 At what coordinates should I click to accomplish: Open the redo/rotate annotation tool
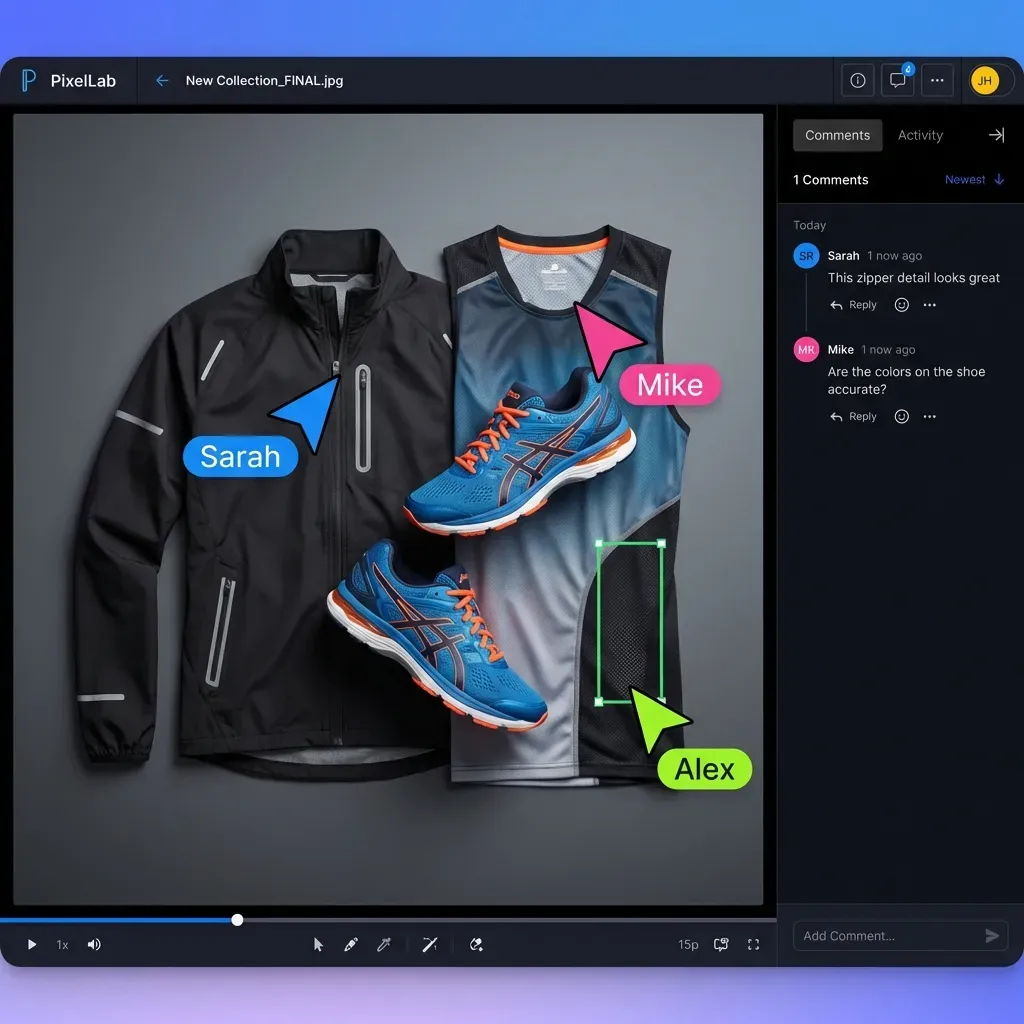coord(476,944)
